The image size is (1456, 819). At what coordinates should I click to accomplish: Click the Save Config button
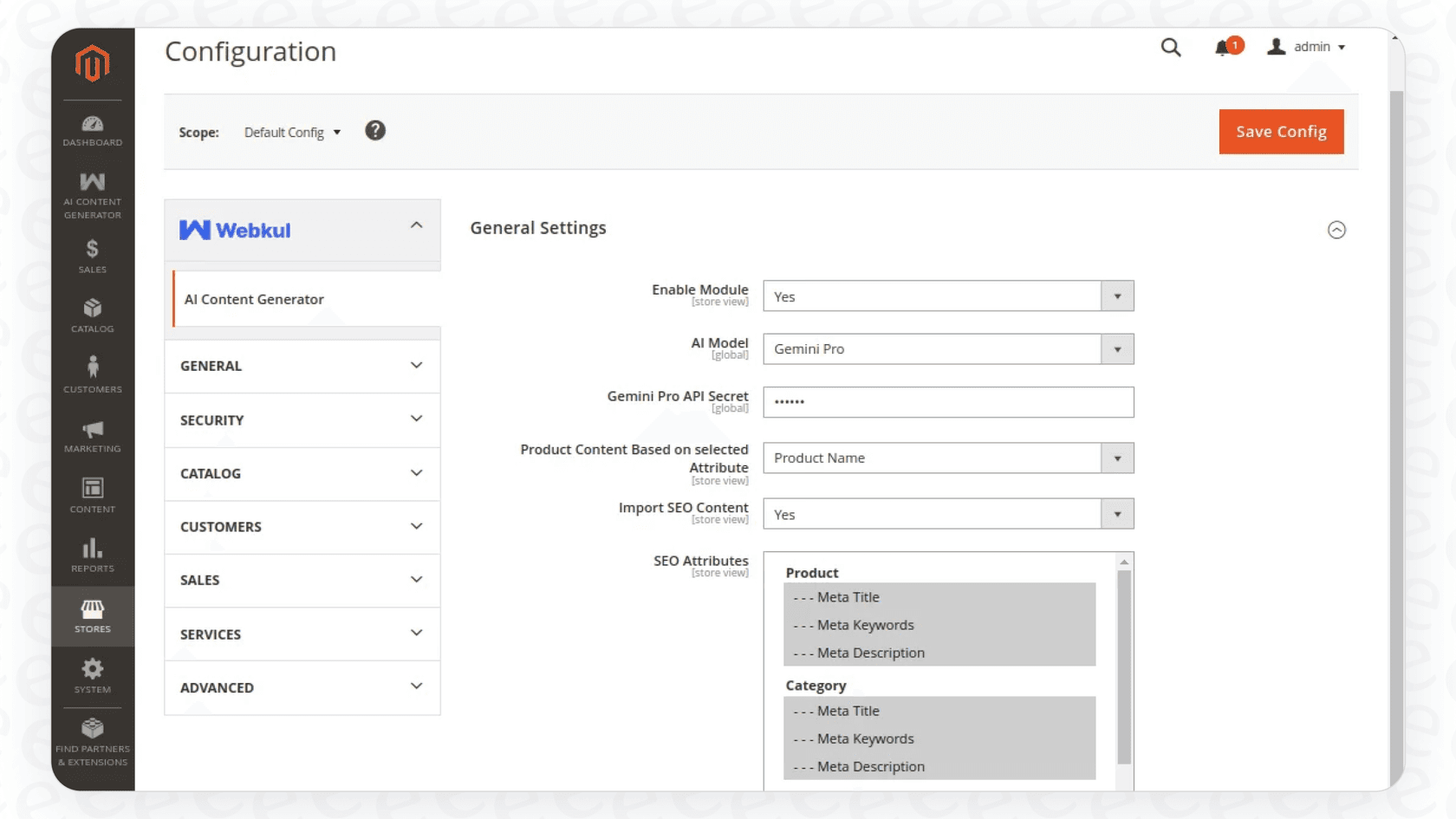(x=1281, y=132)
